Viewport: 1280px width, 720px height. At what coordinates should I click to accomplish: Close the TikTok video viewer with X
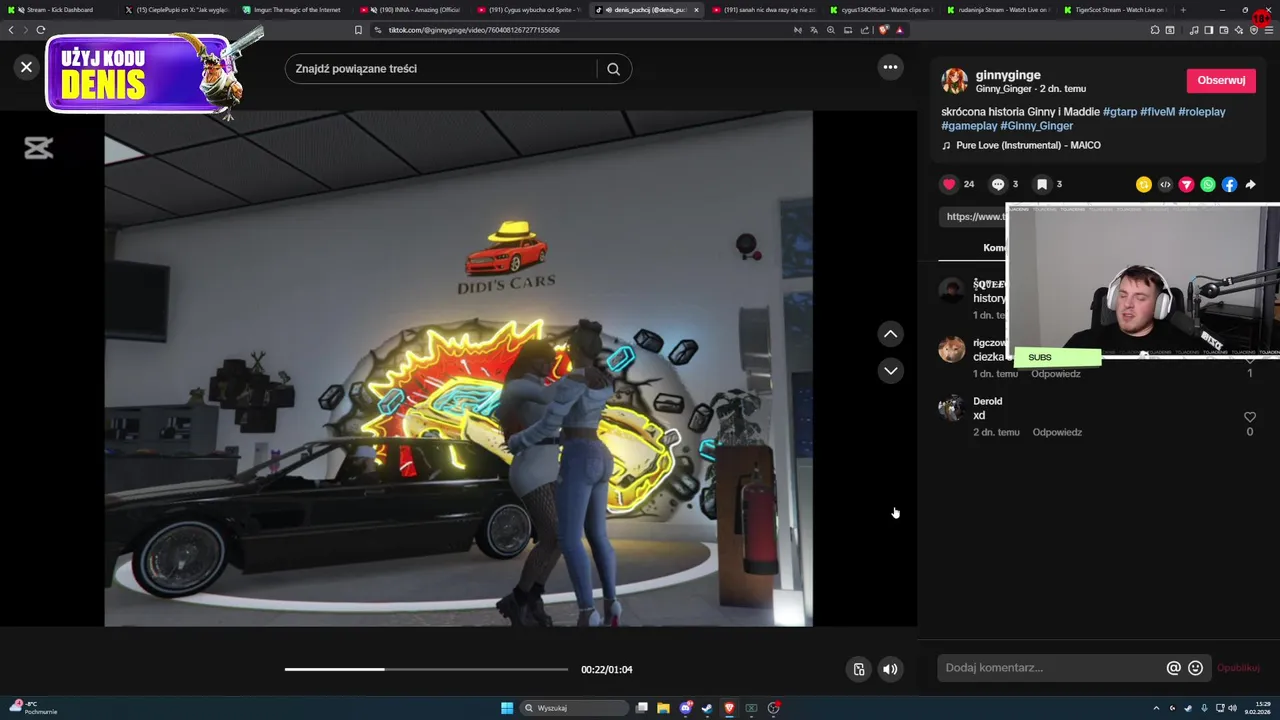(x=26, y=67)
